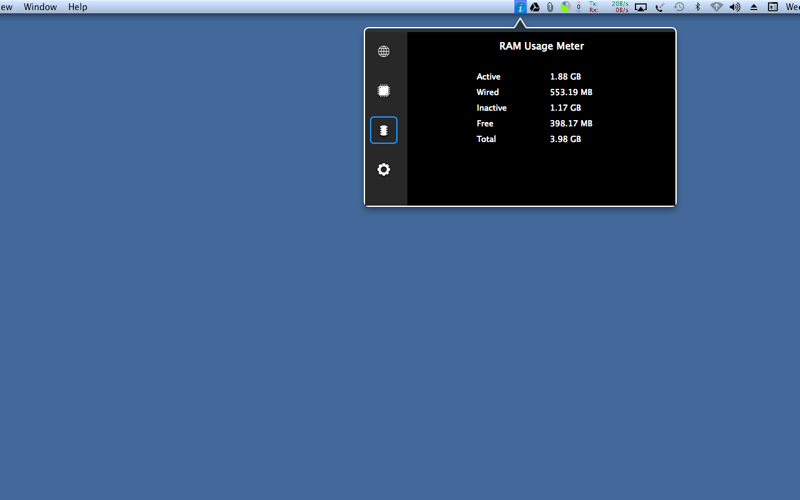This screenshot has height=500, width=800.
Task: Switch to the CPU chip panel
Action: click(x=384, y=91)
